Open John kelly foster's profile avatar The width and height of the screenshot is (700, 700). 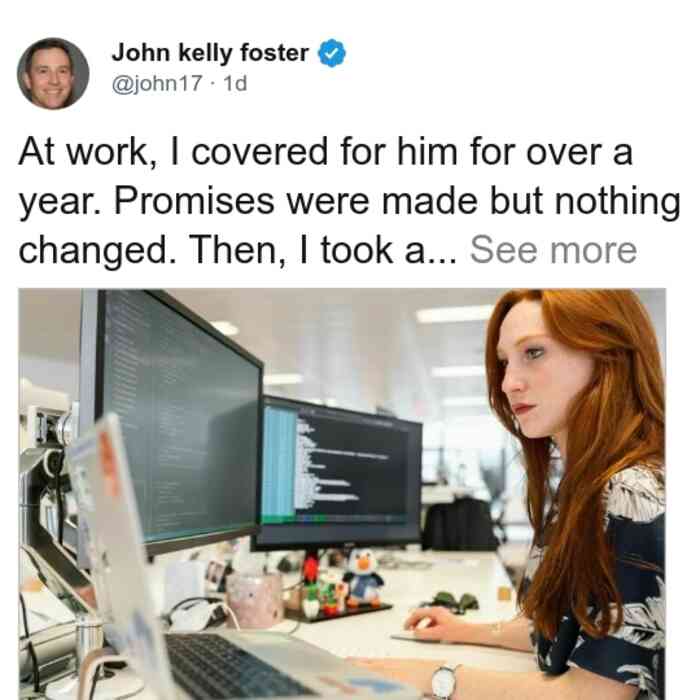[53, 74]
